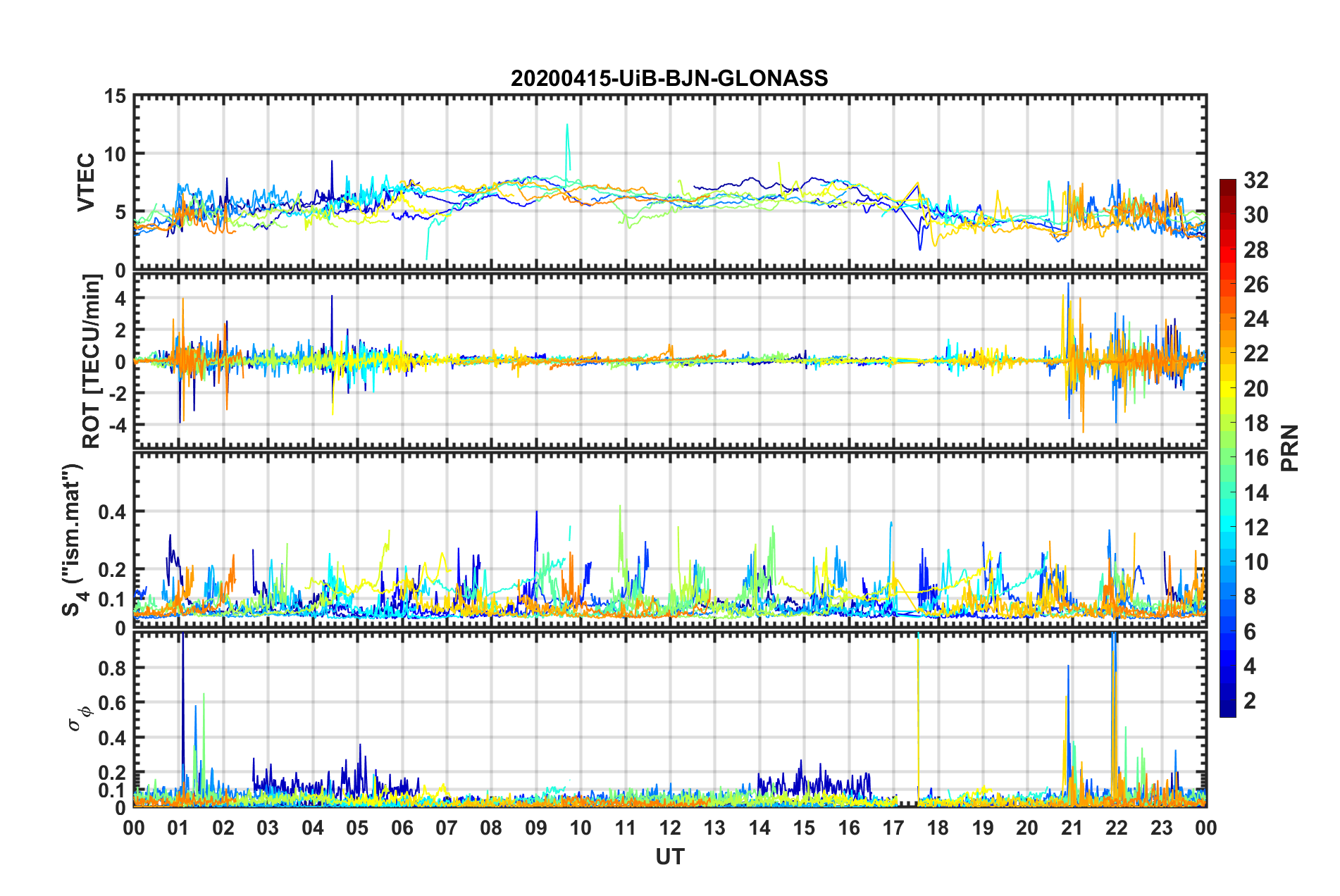This screenshot has height=896, width=1340.
Task: Click colorbar tick value 24
Action: click(1255, 319)
